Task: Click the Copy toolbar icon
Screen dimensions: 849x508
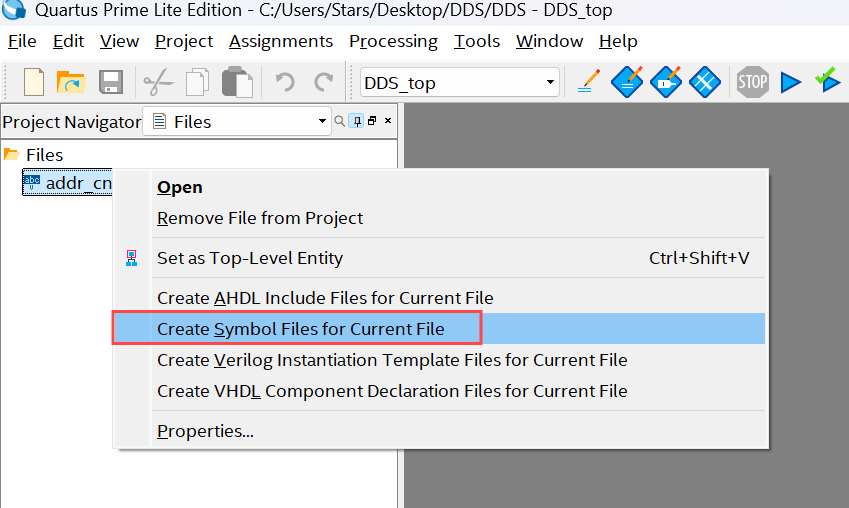Action: point(198,82)
